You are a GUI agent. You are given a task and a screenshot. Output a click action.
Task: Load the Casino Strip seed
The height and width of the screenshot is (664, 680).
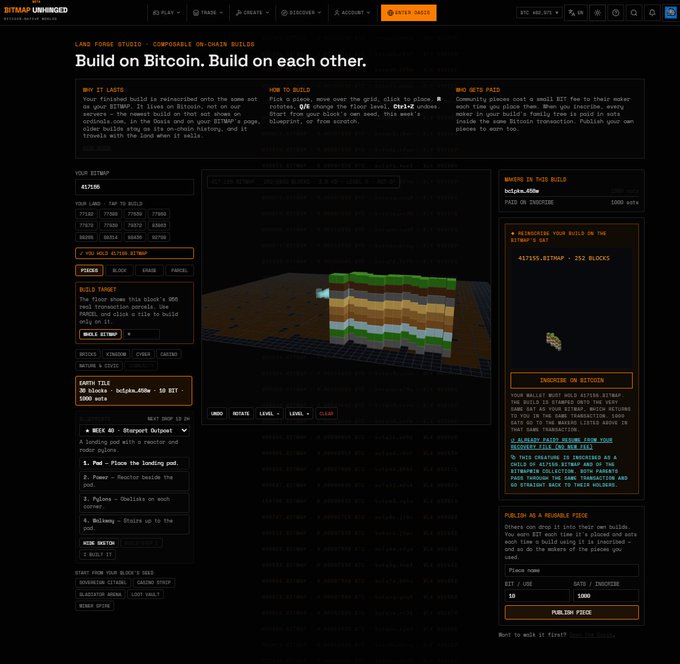(x=154, y=582)
